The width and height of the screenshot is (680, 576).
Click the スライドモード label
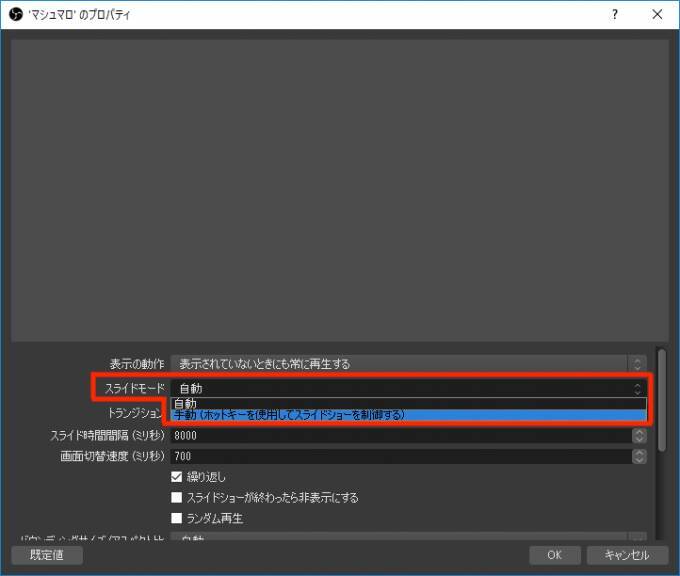pos(135,388)
